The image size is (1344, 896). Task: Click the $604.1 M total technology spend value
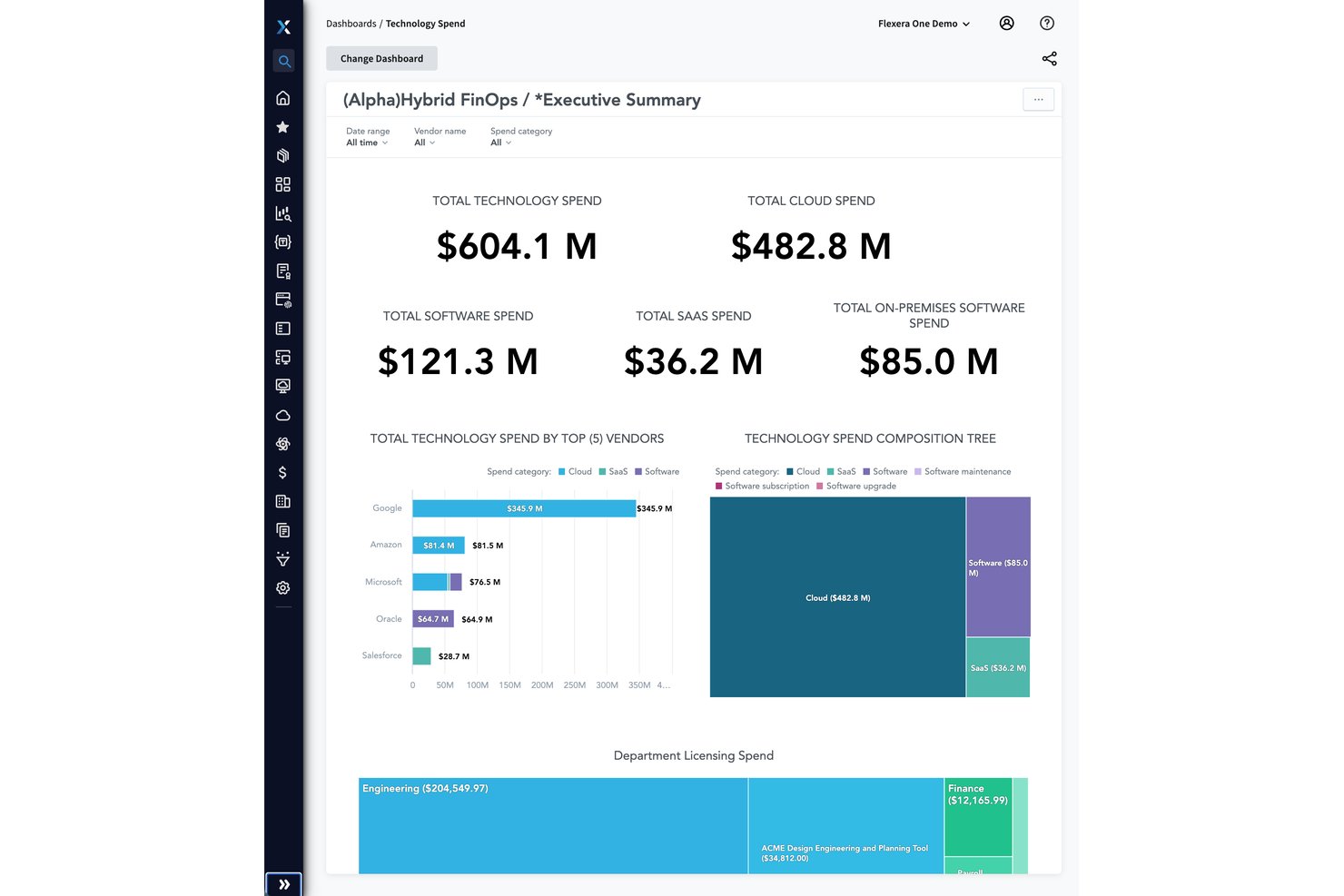click(x=517, y=246)
